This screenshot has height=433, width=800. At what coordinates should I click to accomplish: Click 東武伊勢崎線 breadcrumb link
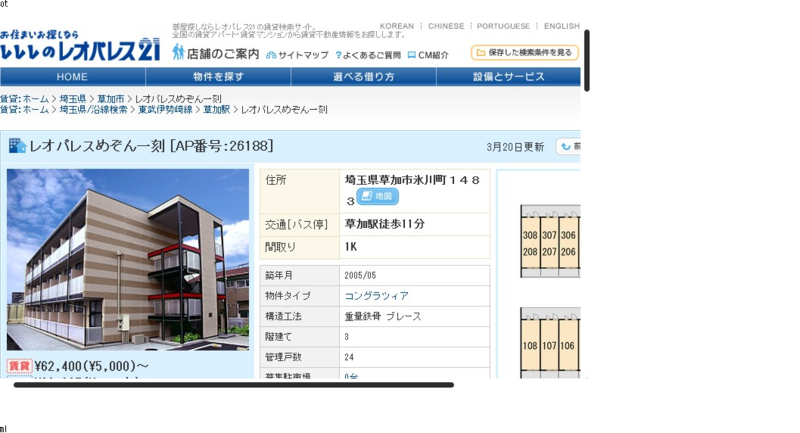[165, 110]
